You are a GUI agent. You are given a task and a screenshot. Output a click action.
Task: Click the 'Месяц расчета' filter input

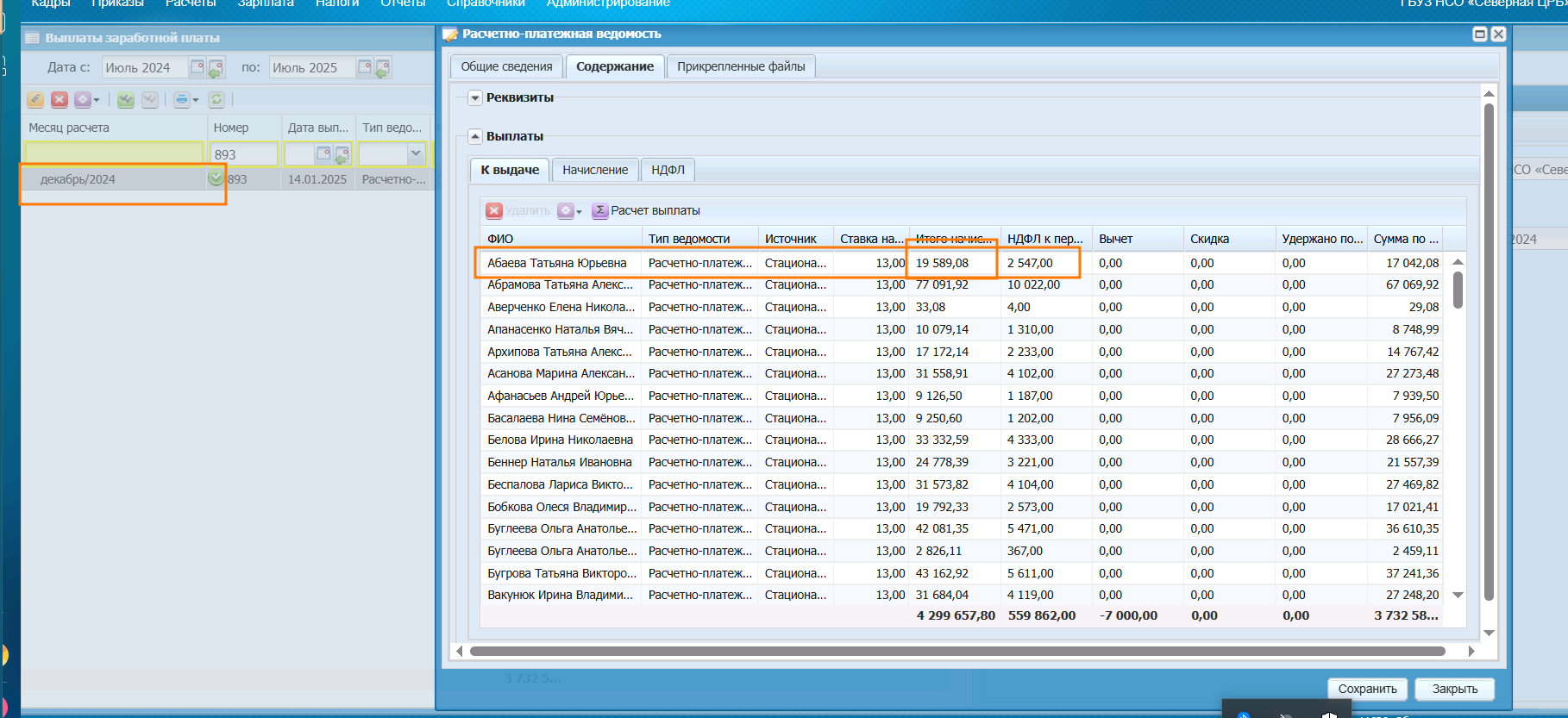(x=114, y=154)
